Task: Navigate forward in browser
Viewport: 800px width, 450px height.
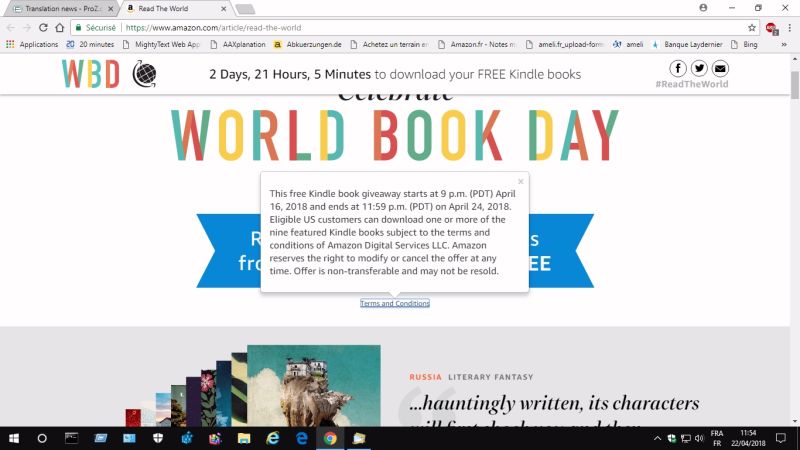Action: (x=27, y=28)
